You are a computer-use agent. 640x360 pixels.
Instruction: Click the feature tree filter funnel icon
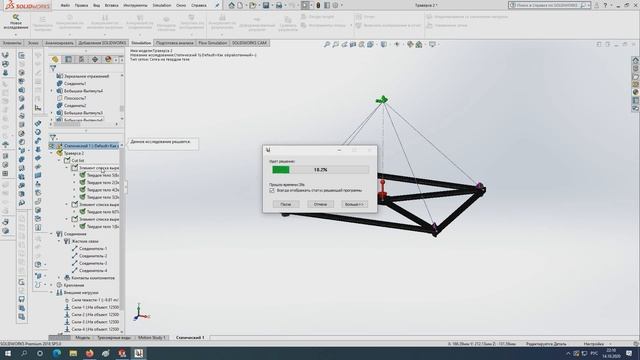point(53,68)
